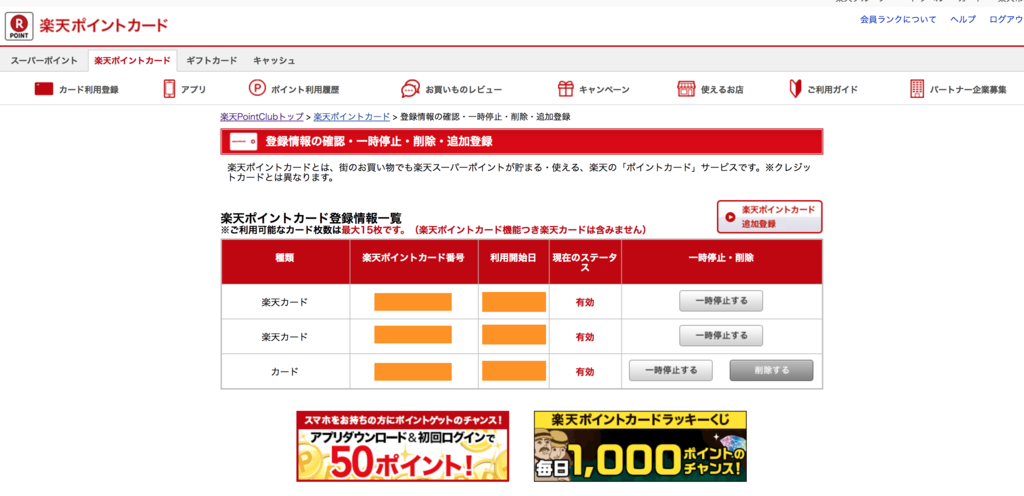Screen dimensions: 1024x496
Task: Switch to the スーパーポイント tab
Action: click(44, 61)
